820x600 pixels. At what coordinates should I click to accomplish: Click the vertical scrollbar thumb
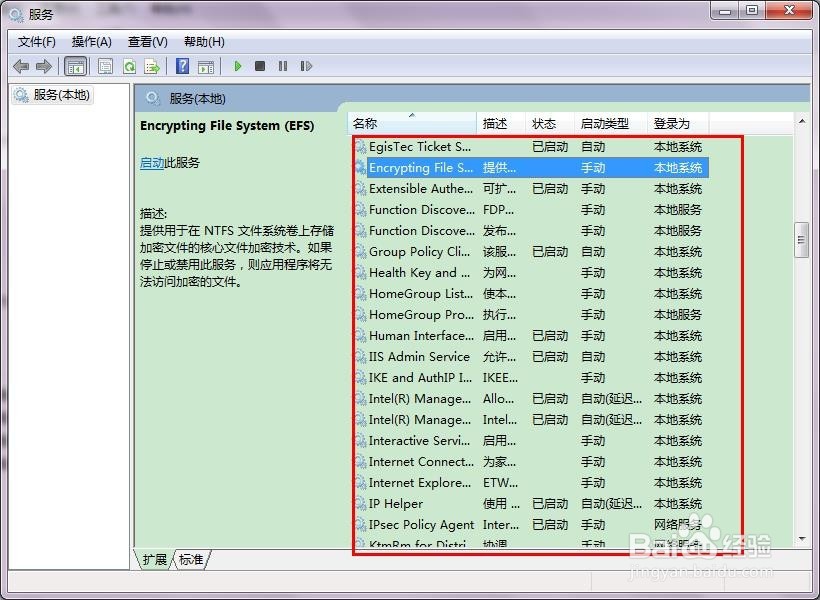(x=801, y=240)
